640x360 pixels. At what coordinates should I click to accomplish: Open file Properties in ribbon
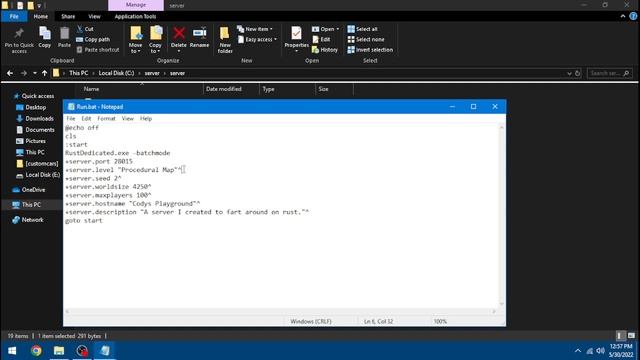(x=296, y=40)
